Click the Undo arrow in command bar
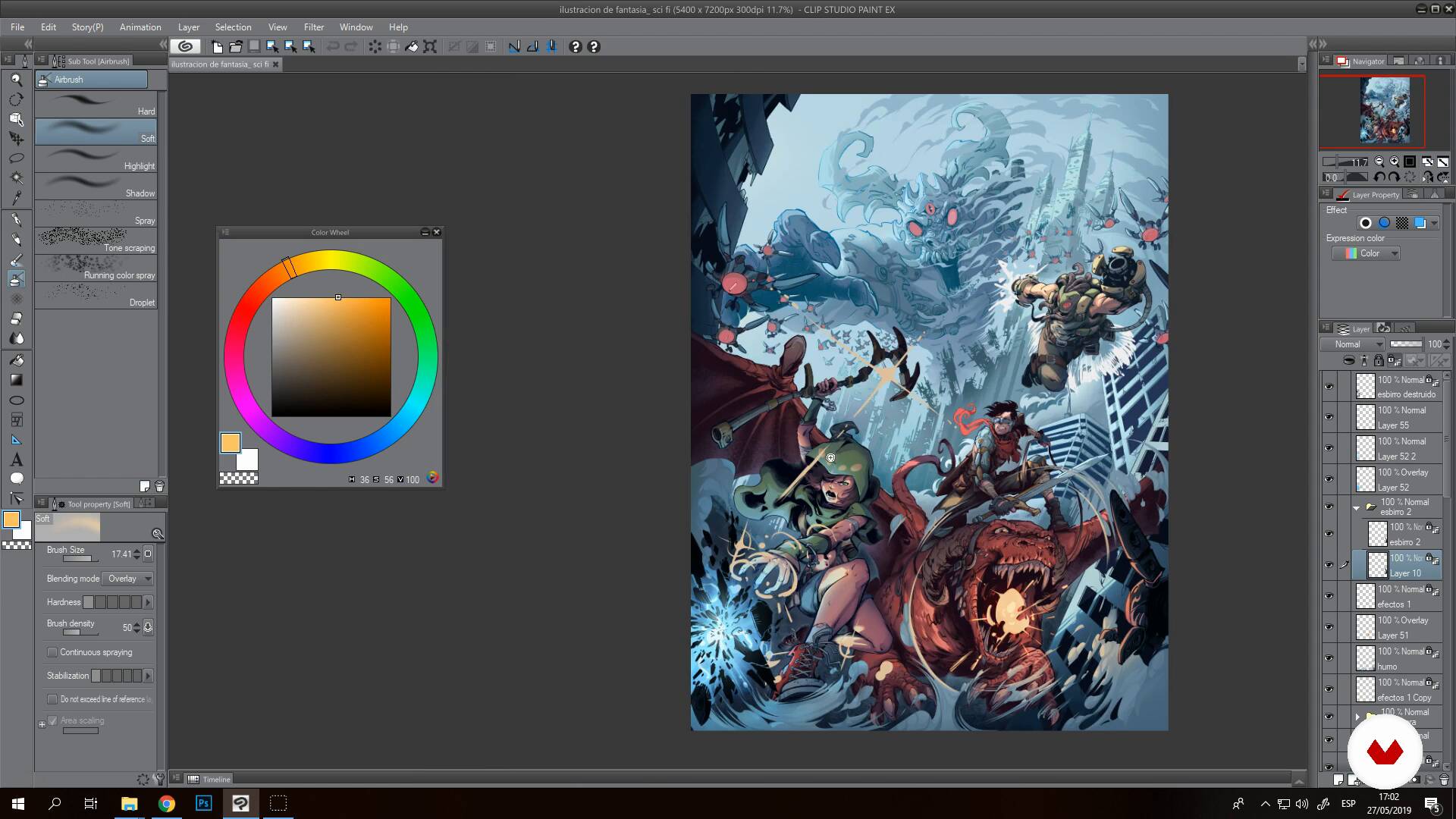1456x819 pixels. (x=332, y=46)
